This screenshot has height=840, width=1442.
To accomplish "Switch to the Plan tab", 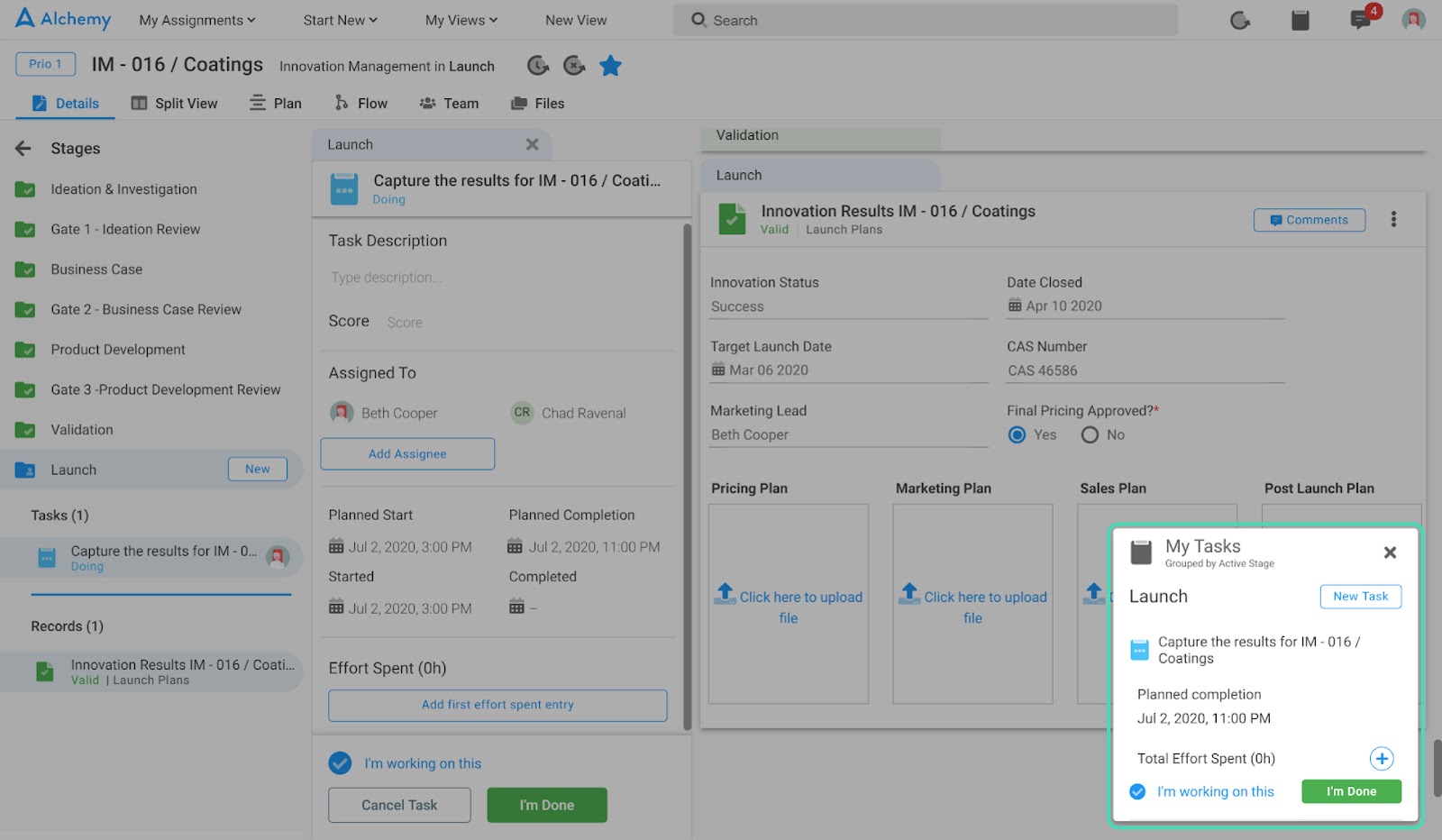I will click(275, 103).
